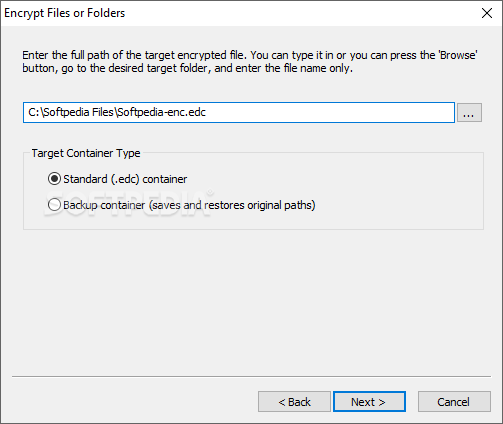Click the blank area below the container group
503x424 pixels.
[251, 300]
